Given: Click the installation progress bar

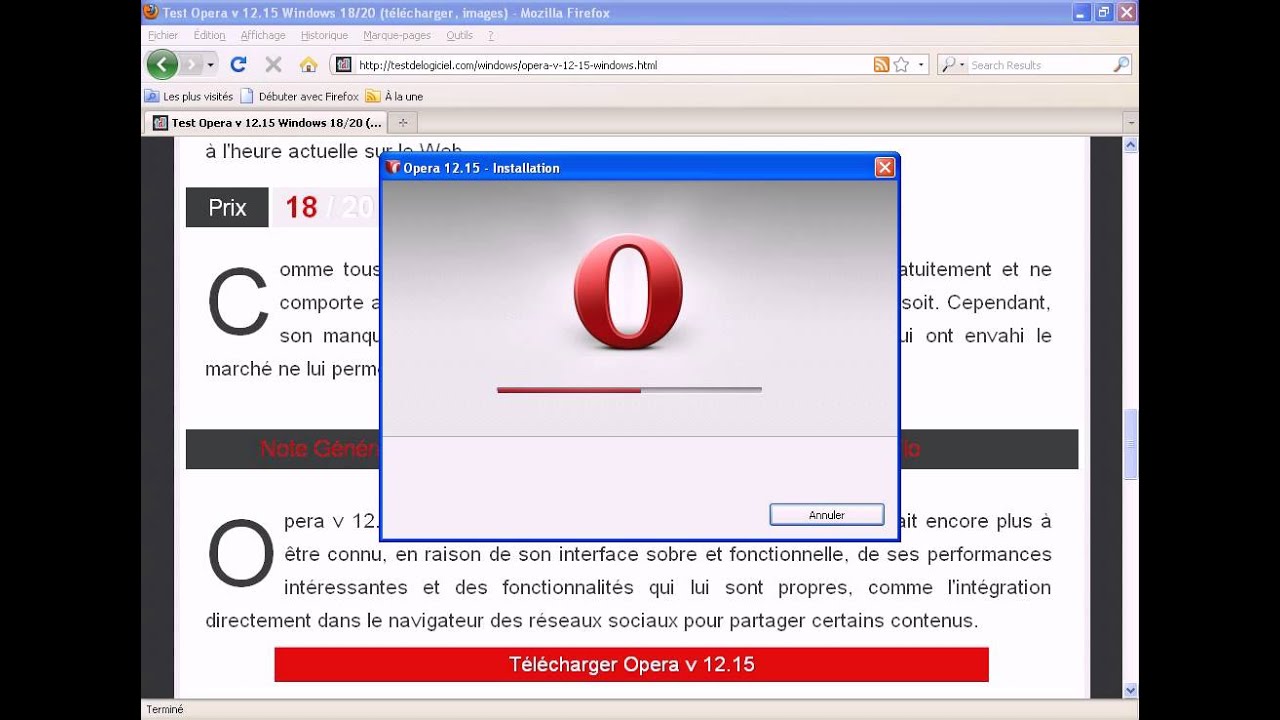Looking at the screenshot, I should (x=629, y=390).
